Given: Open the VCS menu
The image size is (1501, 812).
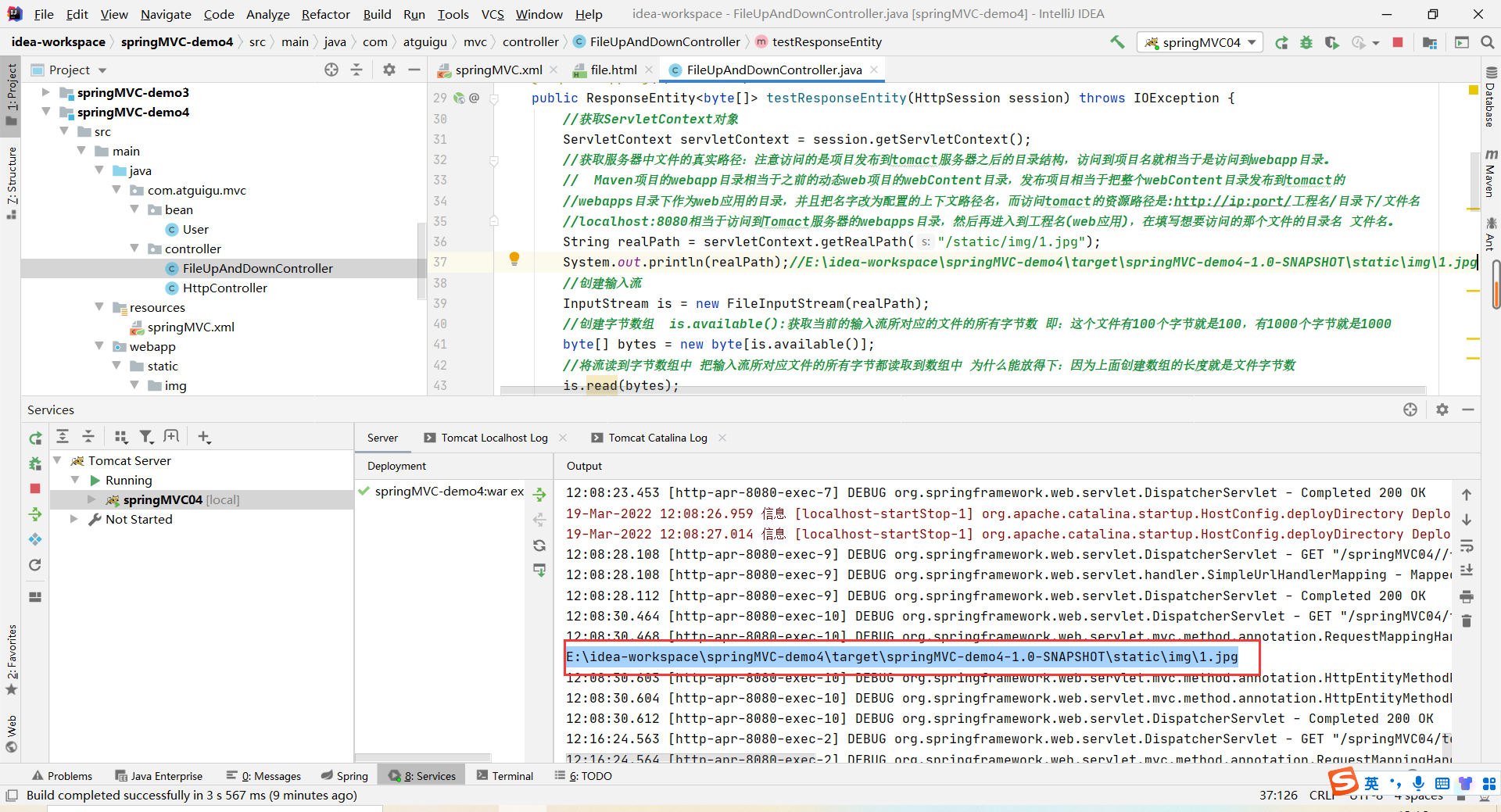Looking at the screenshot, I should pos(493,14).
